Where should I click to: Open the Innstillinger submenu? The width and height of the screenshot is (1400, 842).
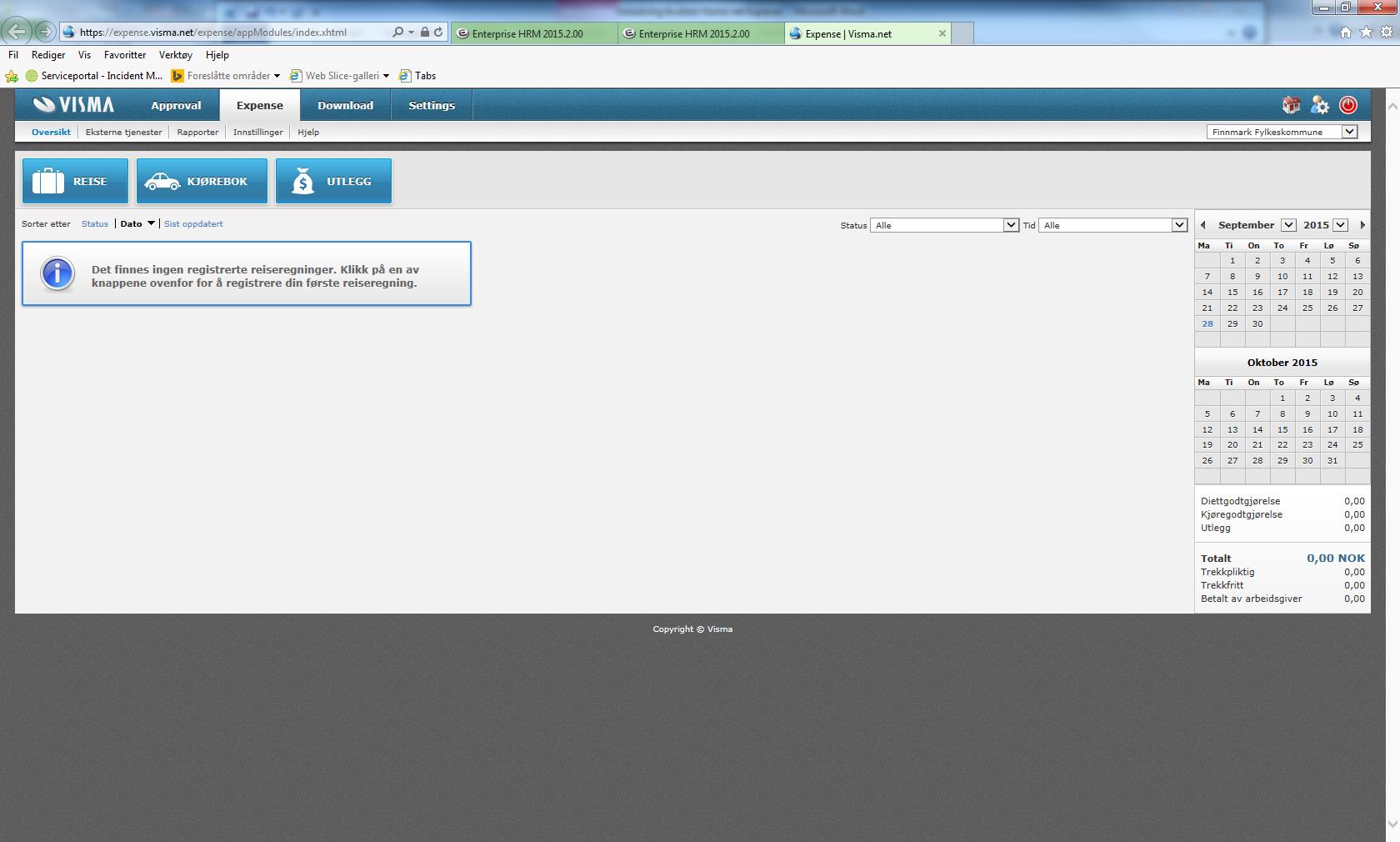(258, 132)
